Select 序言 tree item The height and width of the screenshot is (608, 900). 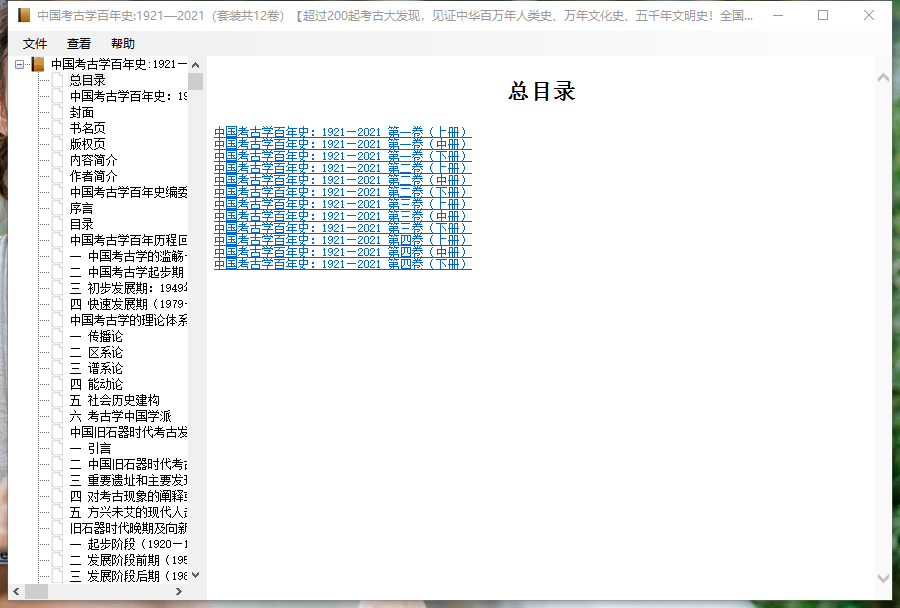(82, 208)
